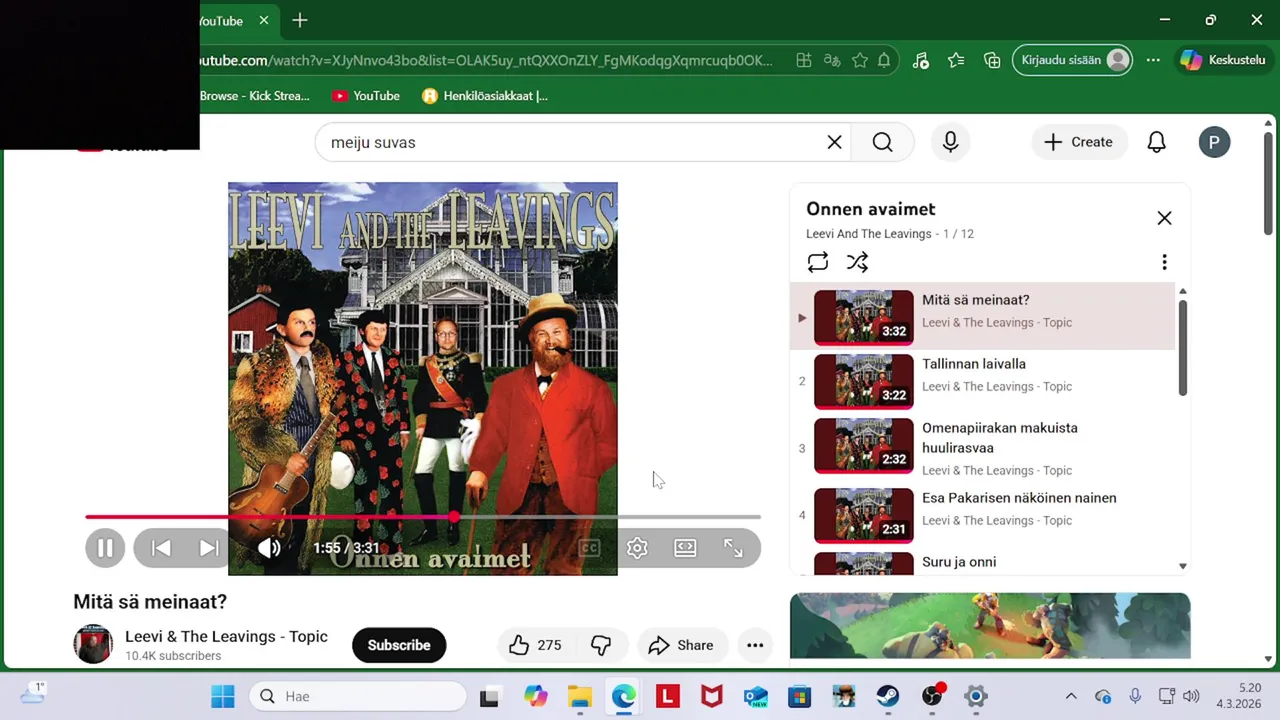The image size is (1280, 720).
Task: Open the address bar app available icon
Action: [x=803, y=60]
